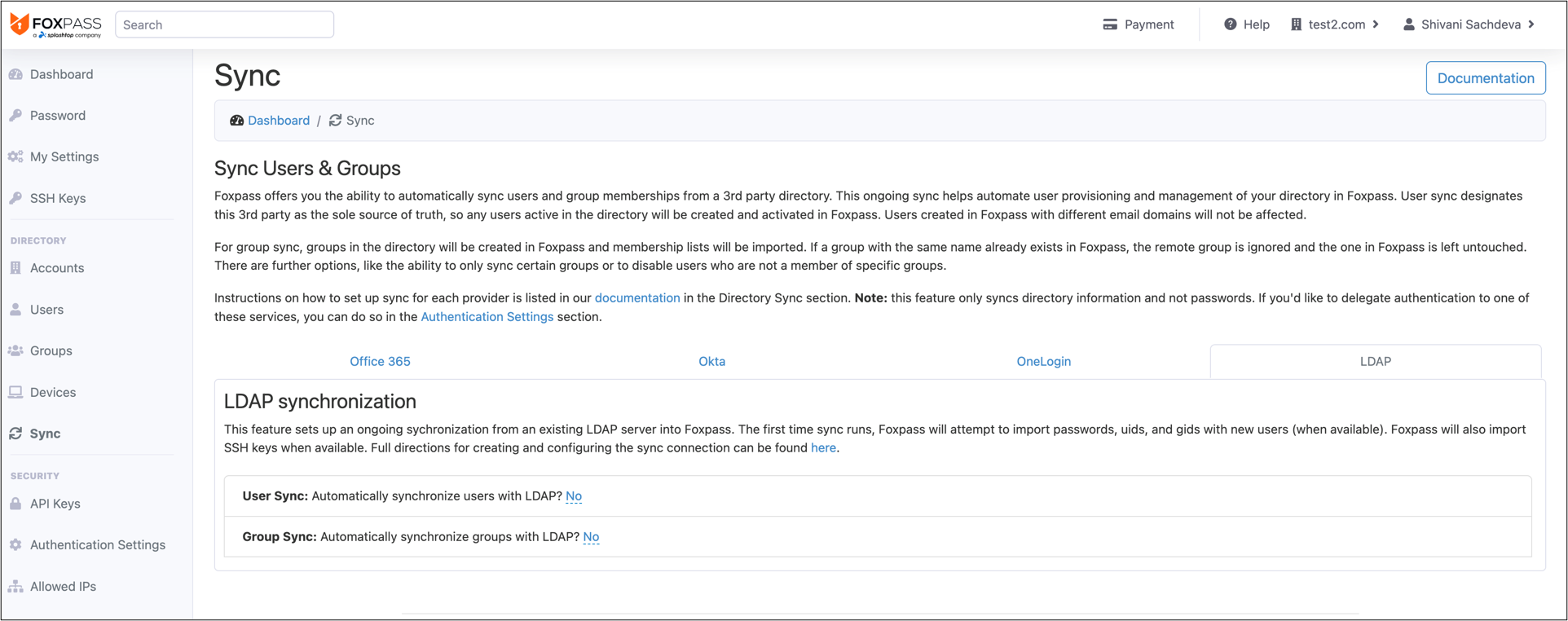This screenshot has height=621, width=1568.
Task: Click the My Settings gears icon
Action: coord(15,156)
